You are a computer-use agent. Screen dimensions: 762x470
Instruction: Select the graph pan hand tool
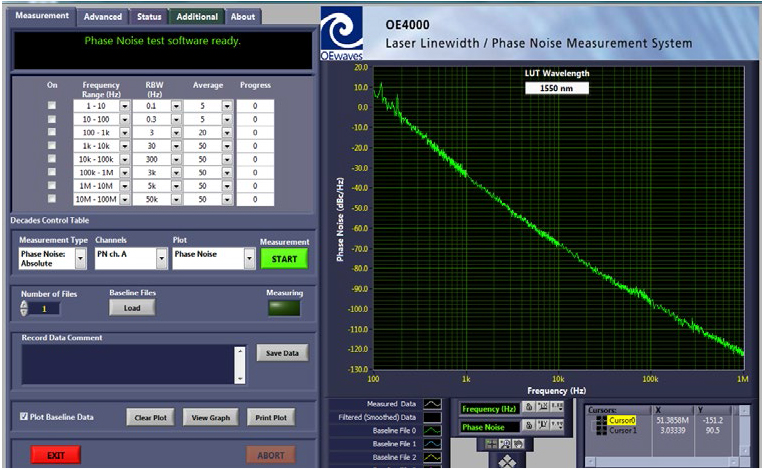[x=519, y=444]
